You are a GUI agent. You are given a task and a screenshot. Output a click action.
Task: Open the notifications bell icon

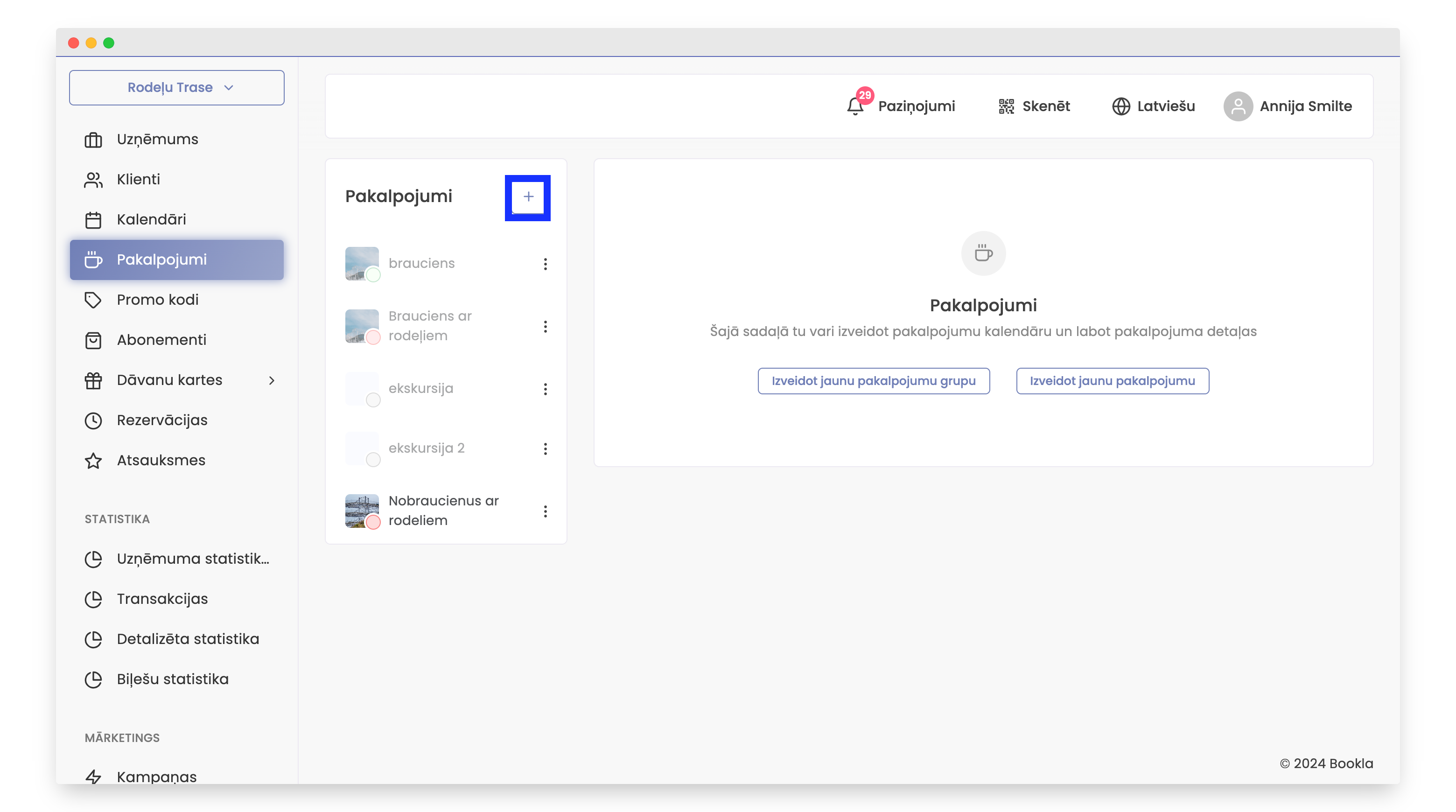(x=855, y=106)
